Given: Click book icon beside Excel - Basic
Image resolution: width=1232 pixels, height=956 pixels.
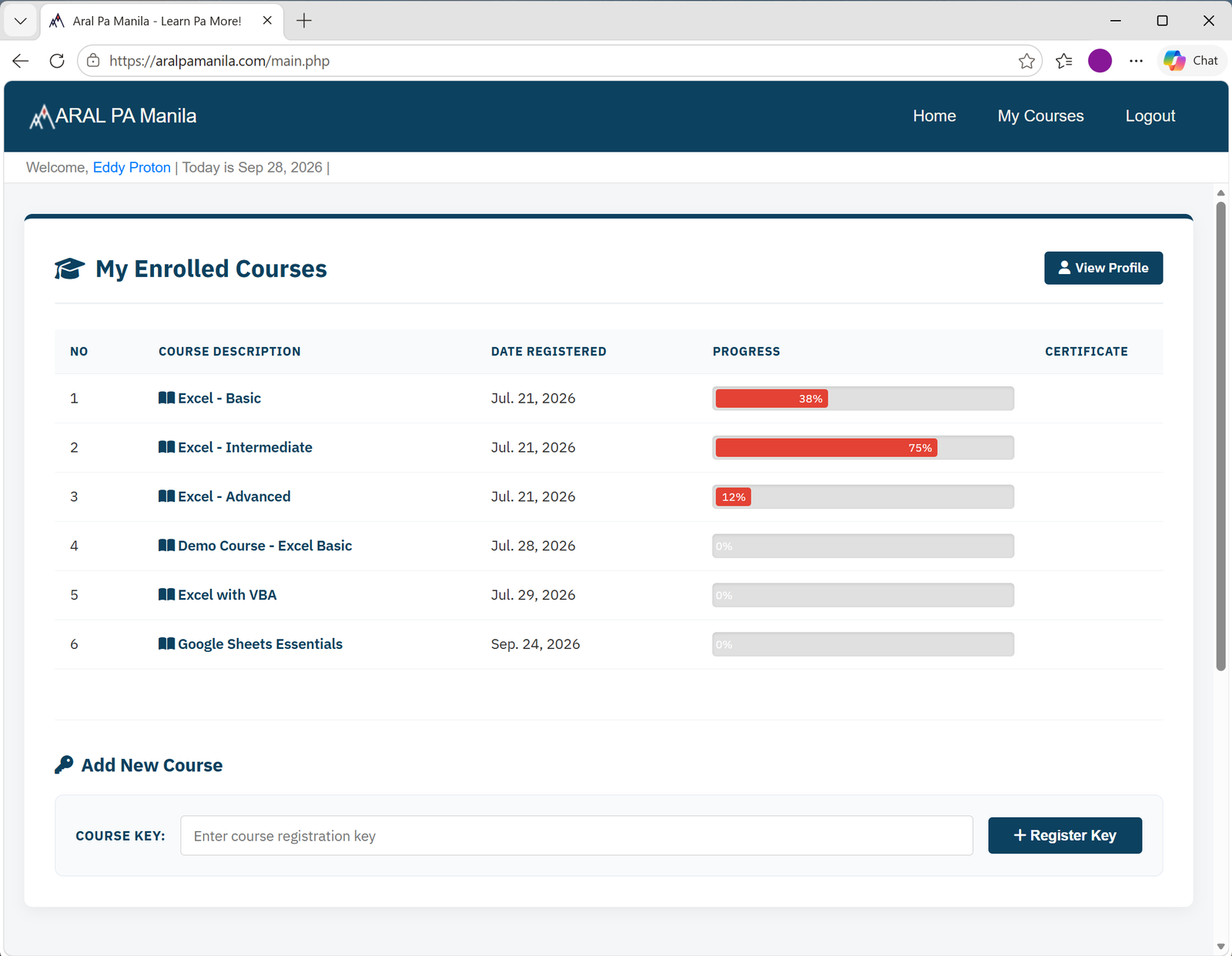Looking at the screenshot, I should click(166, 398).
